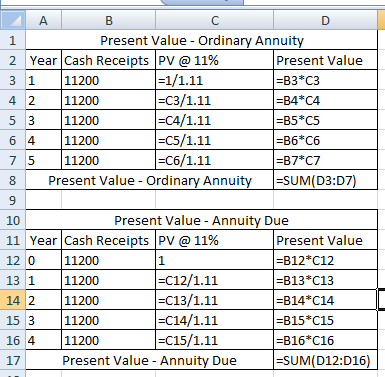Click title cell 'Present Value - Ordinary Annuity' in row 1
385x377 pixels.
click(x=202, y=40)
